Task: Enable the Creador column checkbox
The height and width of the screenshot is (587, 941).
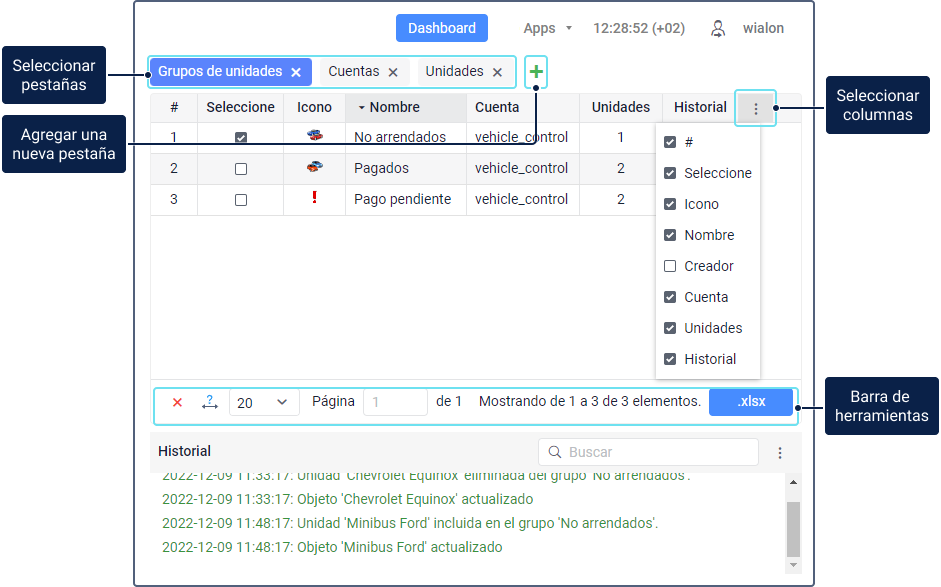Action: (670, 266)
